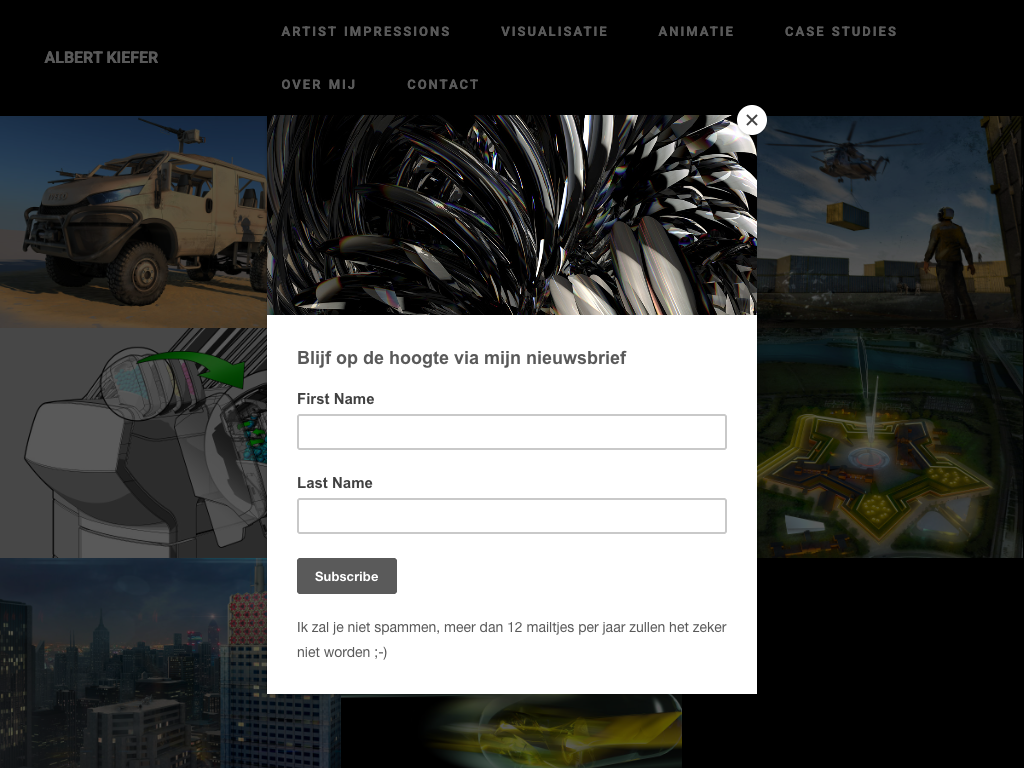
Task: Focus the First Name input field
Action: (511, 432)
